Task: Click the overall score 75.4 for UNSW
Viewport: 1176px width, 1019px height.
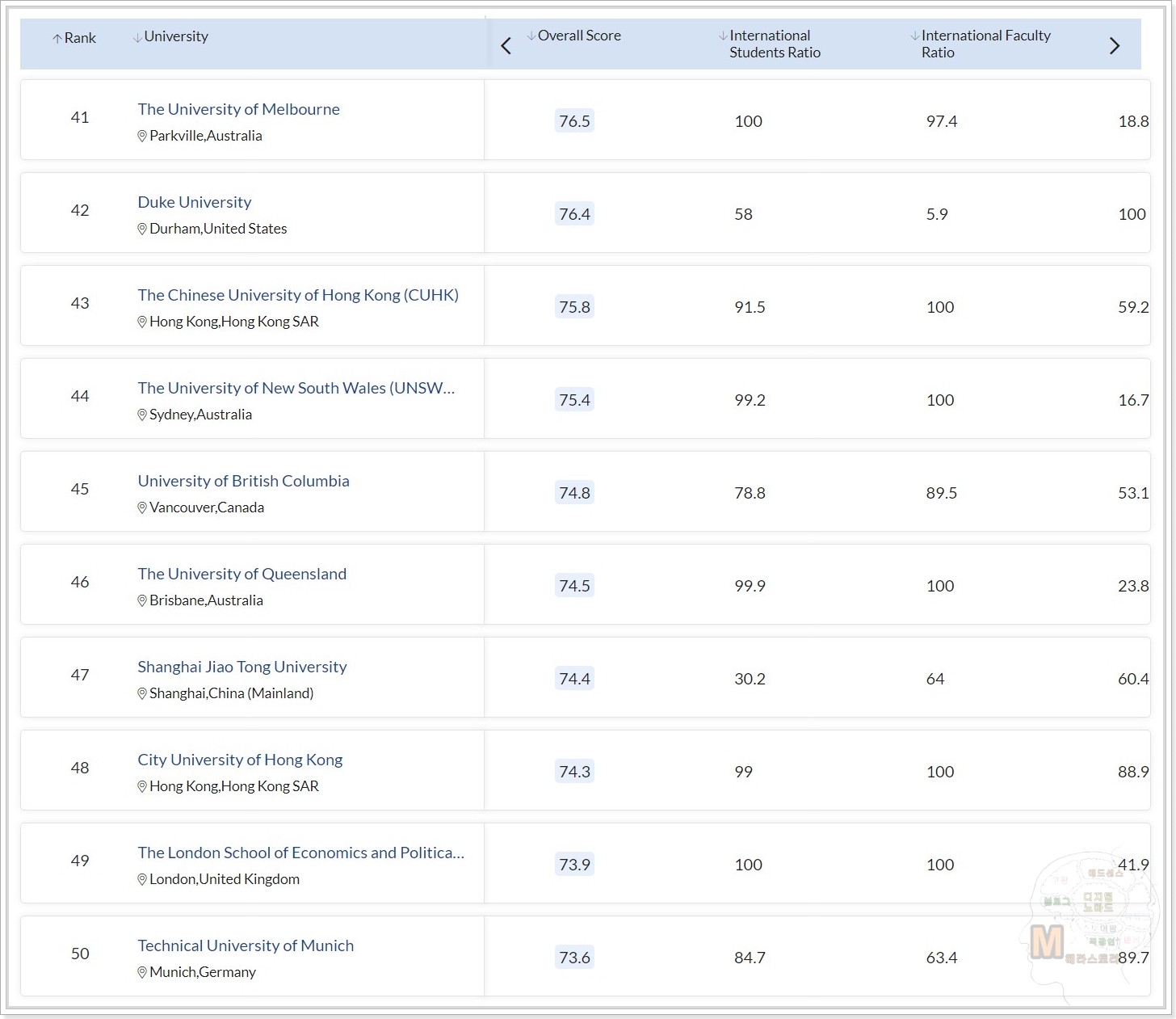Action: click(574, 400)
